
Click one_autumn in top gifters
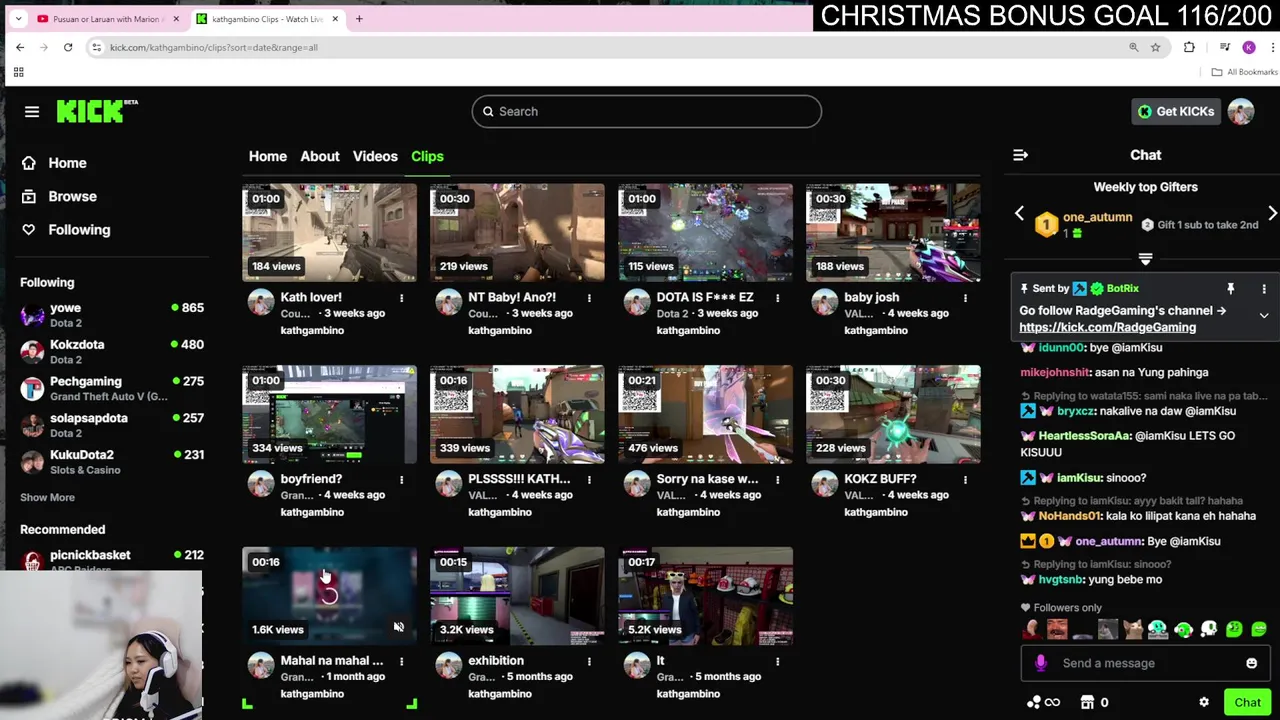(1097, 217)
